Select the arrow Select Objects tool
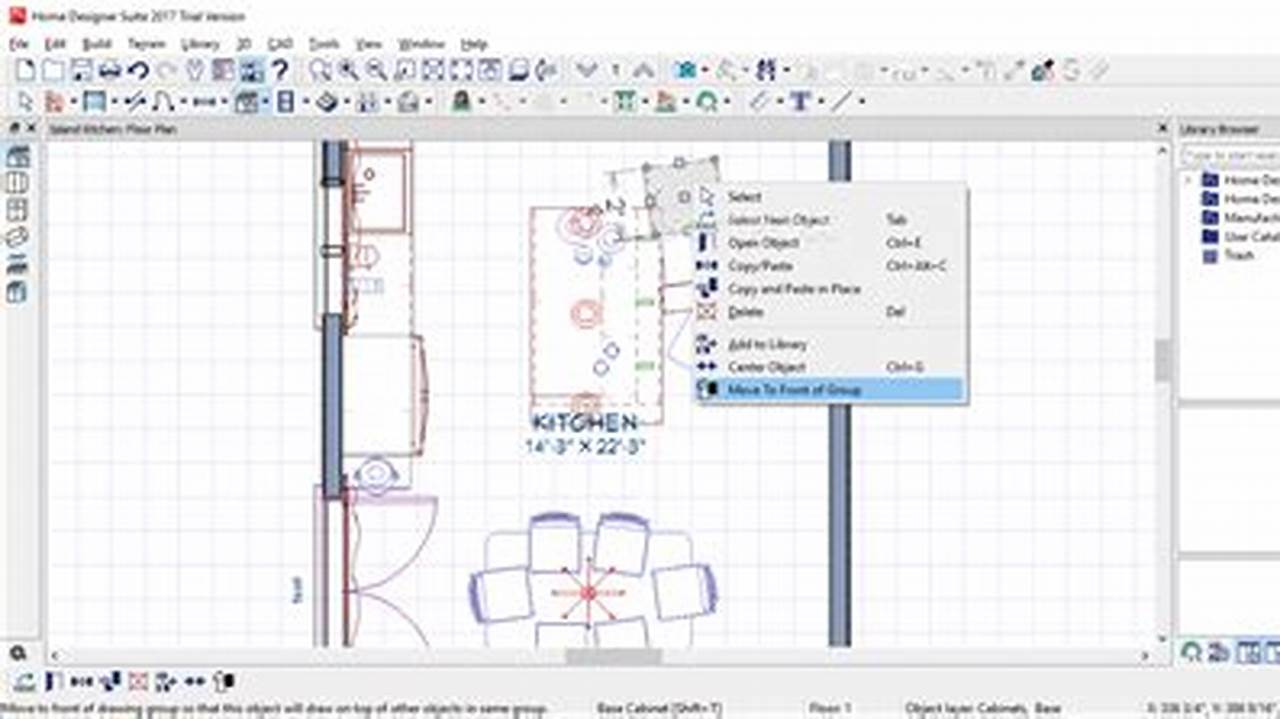Screen dimensions: 1280x719 point(25,98)
